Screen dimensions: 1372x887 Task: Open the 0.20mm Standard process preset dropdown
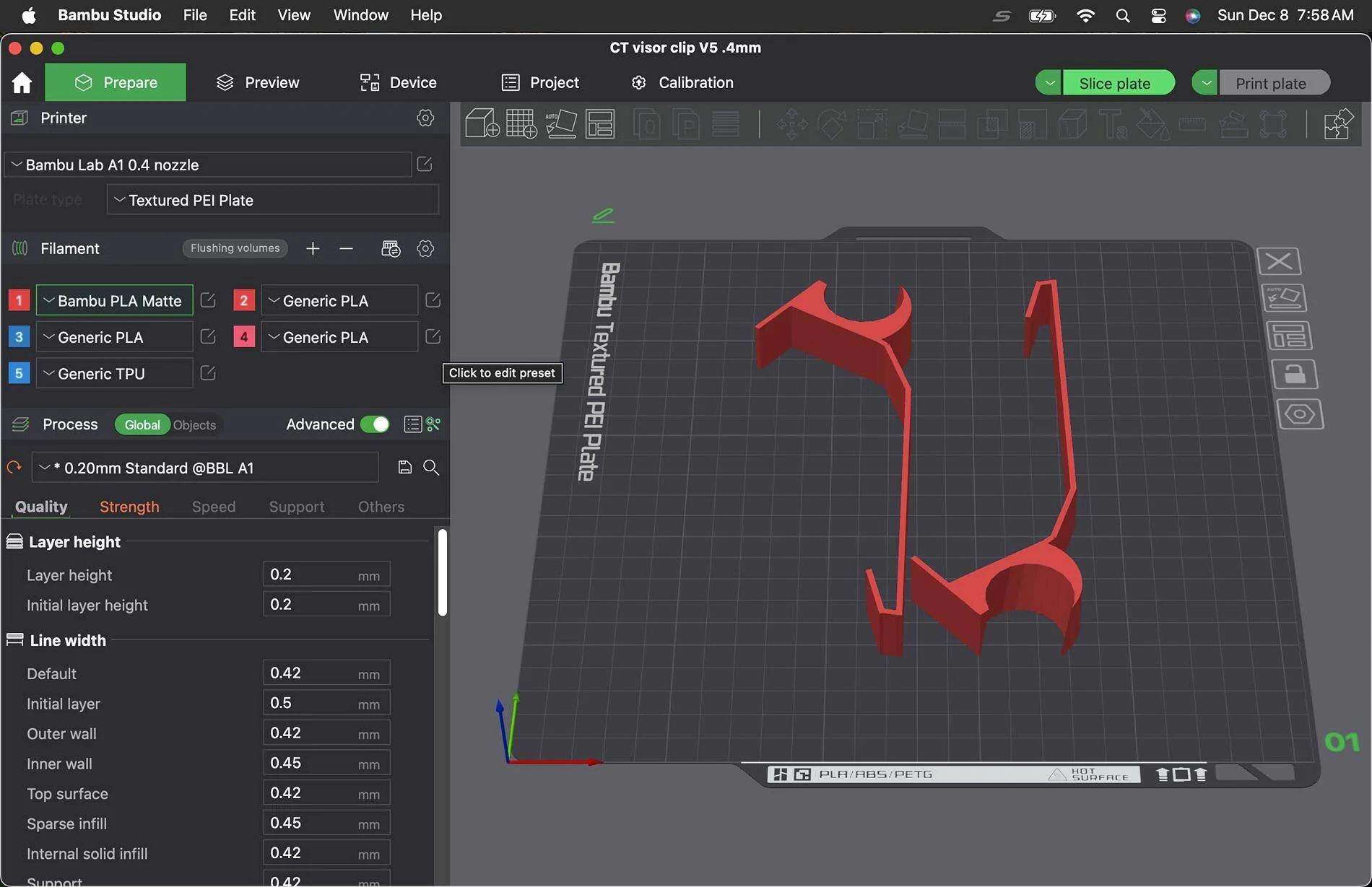pyautogui.click(x=205, y=468)
